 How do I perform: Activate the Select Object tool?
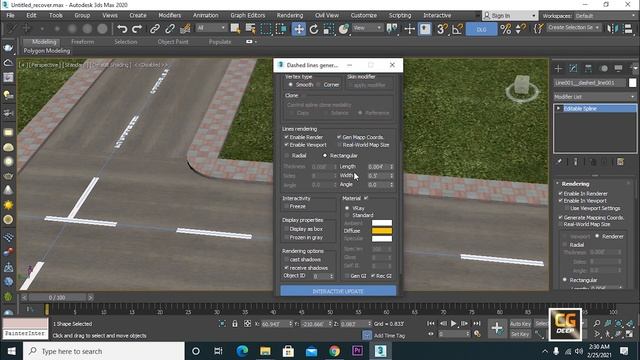pos(235,29)
